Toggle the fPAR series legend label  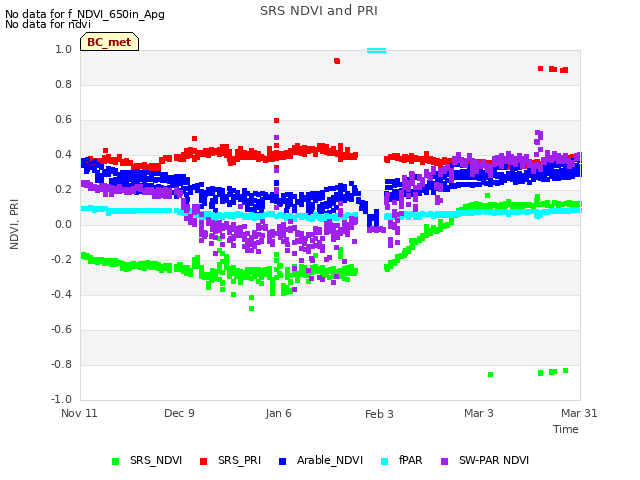[411, 460]
